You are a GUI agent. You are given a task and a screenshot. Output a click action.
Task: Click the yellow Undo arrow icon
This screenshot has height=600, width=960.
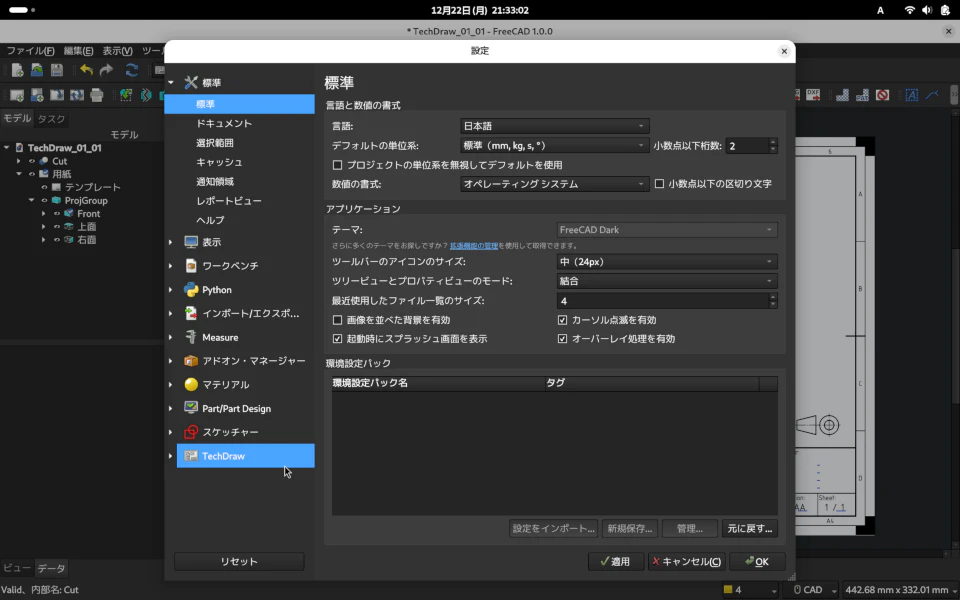click(86, 70)
